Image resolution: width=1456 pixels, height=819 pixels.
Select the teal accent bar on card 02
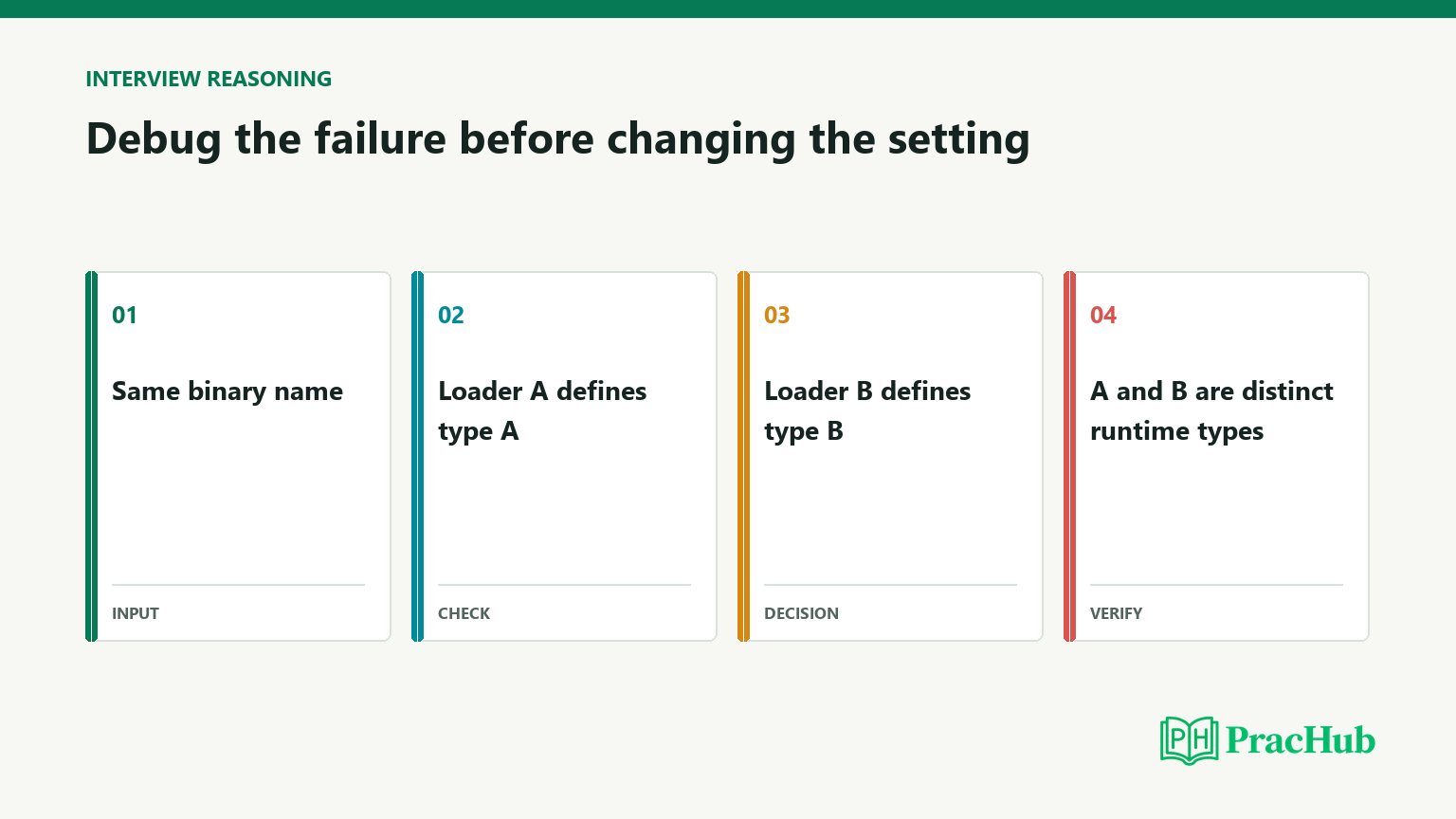click(417, 456)
